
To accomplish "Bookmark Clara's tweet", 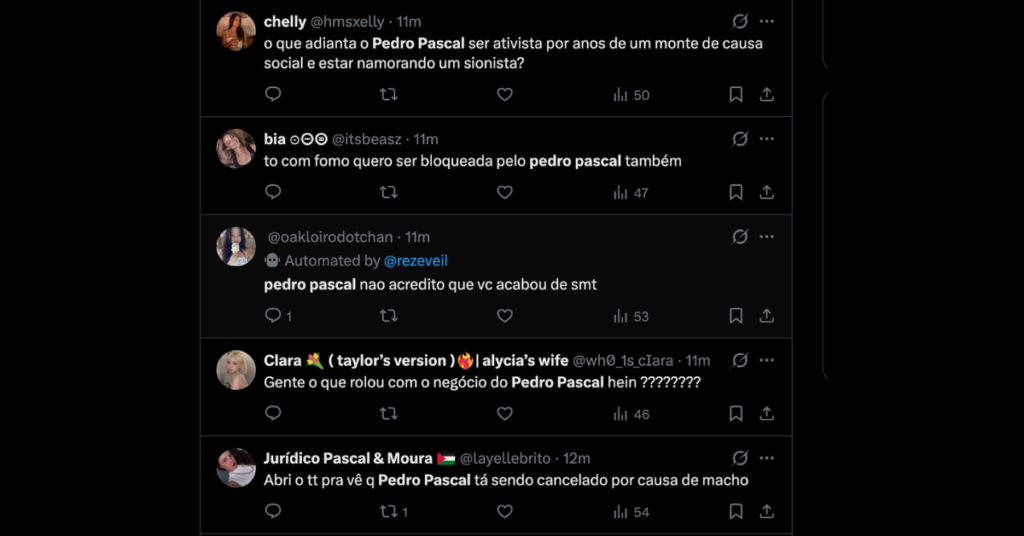I will click(x=736, y=413).
